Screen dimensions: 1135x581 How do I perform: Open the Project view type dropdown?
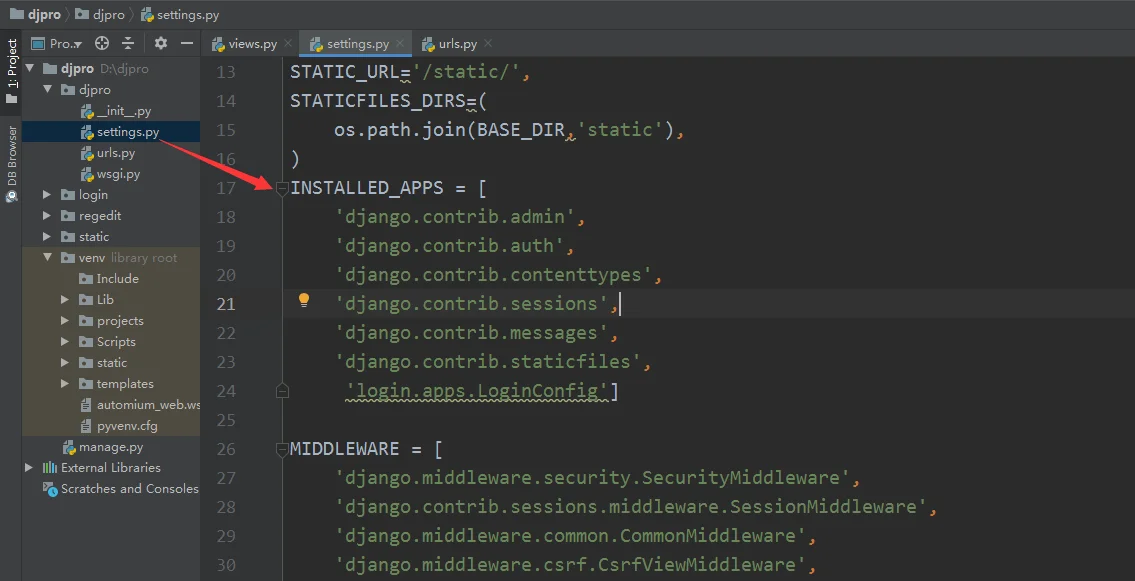coord(57,43)
